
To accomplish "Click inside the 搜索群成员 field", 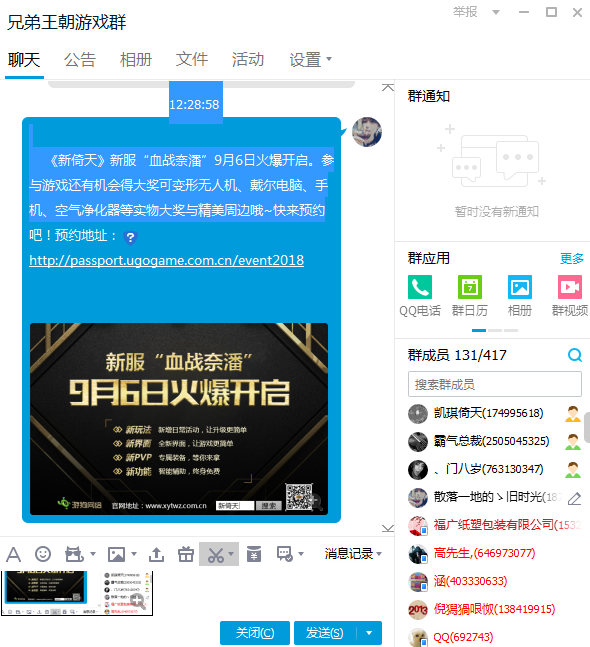I will coord(495,384).
